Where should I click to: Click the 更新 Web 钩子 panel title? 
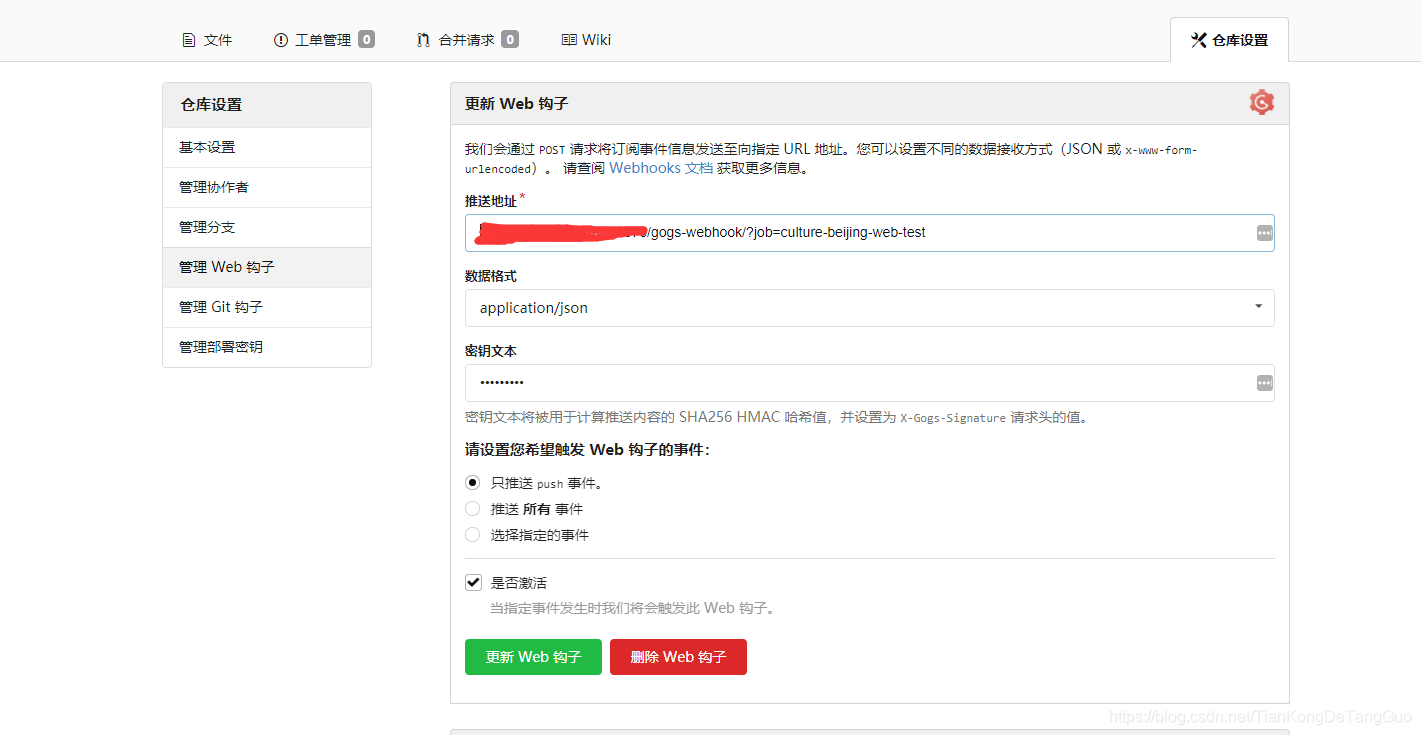(x=517, y=104)
